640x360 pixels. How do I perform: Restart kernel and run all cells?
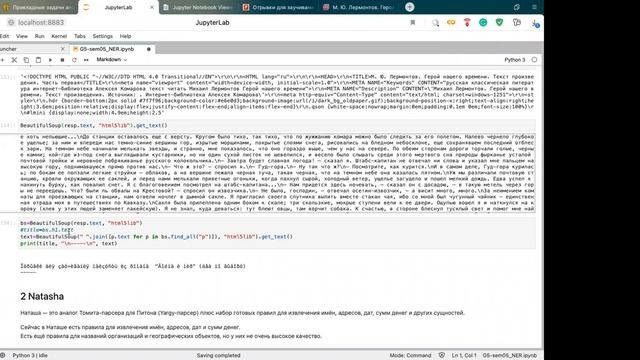pyautogui.click(x=86, y=60)
